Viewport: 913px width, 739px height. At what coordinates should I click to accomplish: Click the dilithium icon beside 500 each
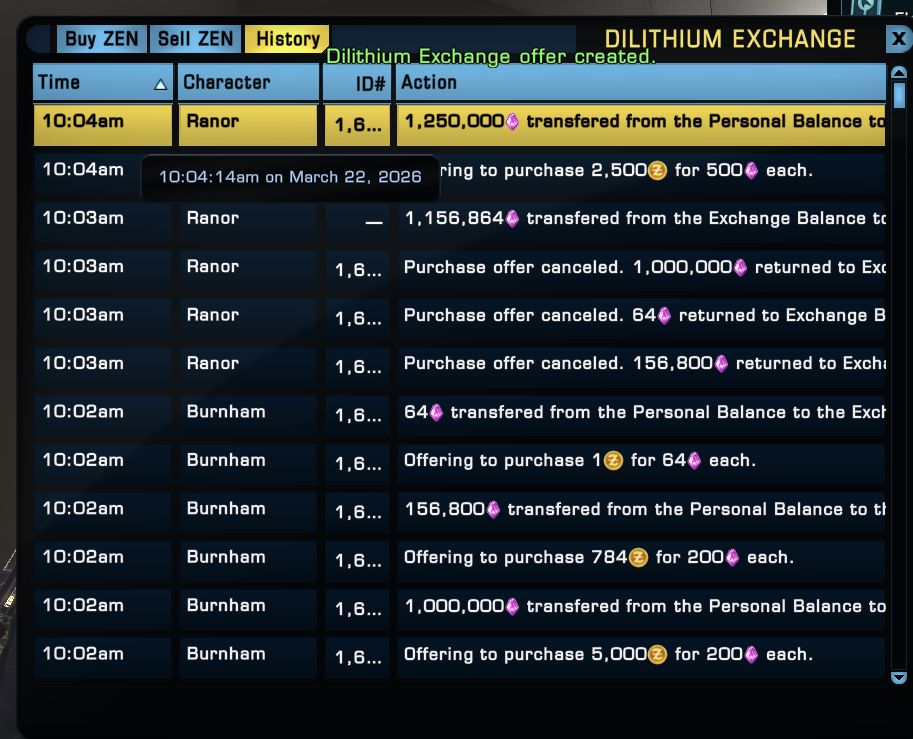click(752, 171)
